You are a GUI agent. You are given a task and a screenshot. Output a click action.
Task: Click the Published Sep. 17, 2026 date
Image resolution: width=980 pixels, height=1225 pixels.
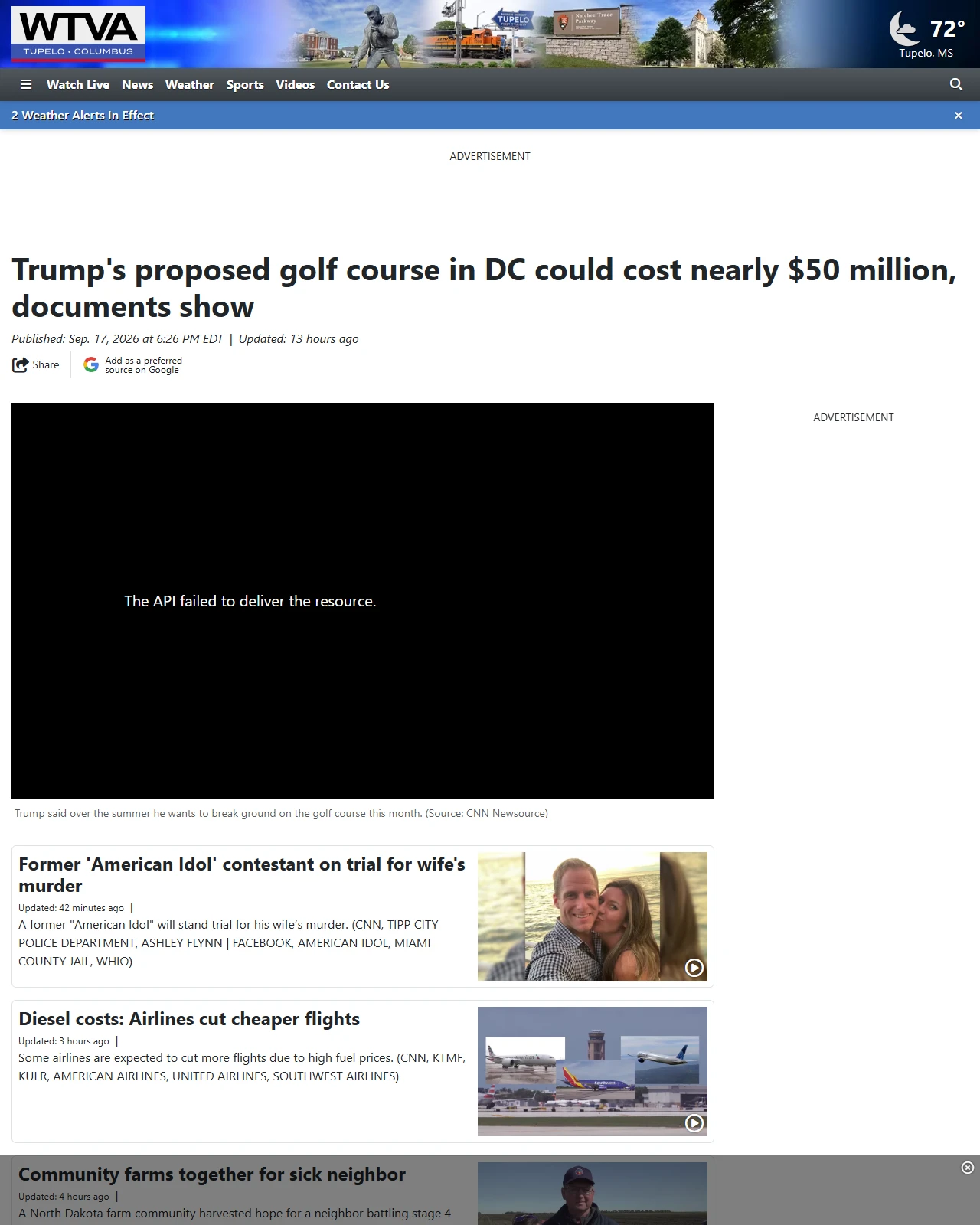(118, 339)
